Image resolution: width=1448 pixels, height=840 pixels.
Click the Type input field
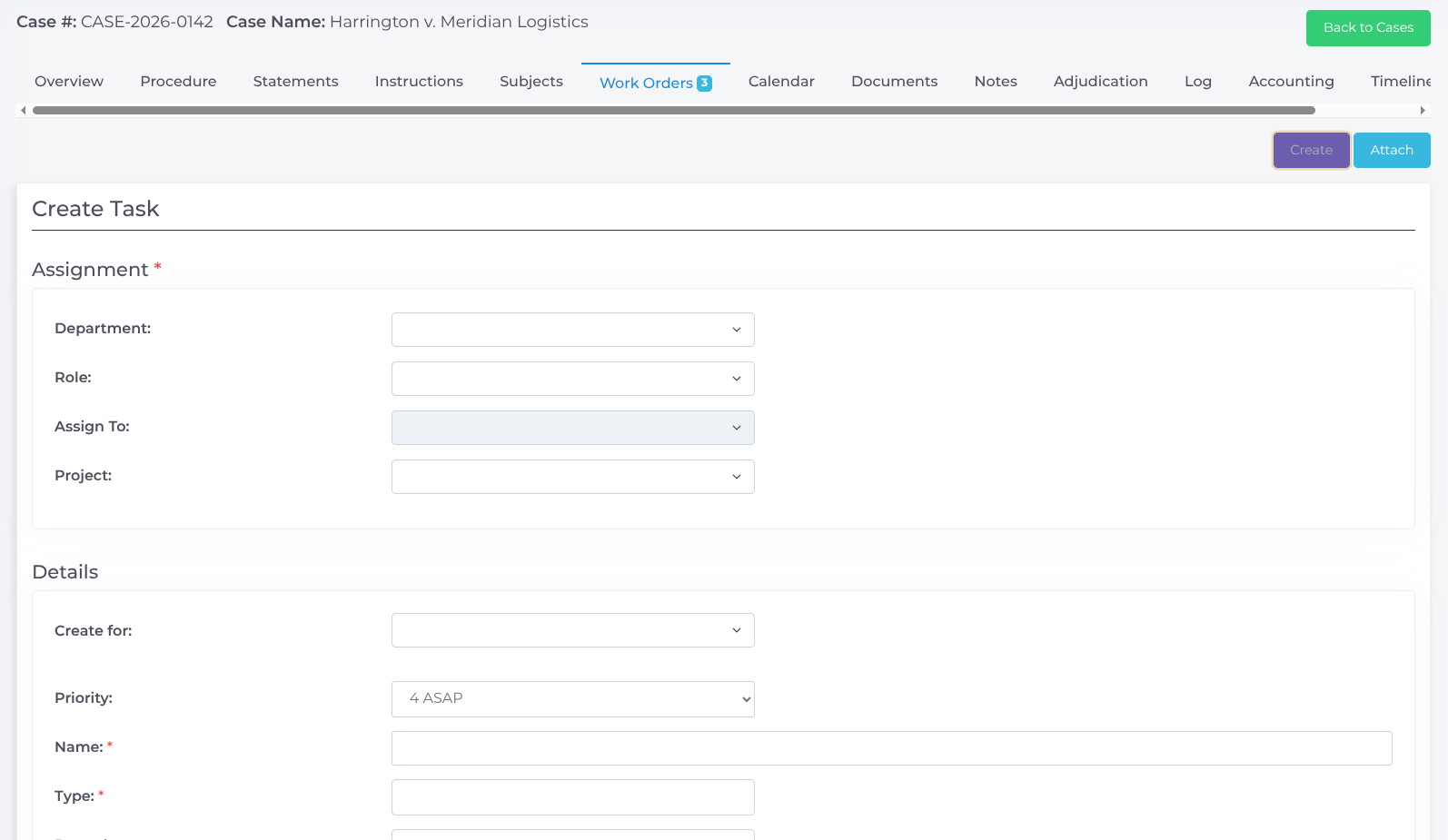tap(573, 797)
